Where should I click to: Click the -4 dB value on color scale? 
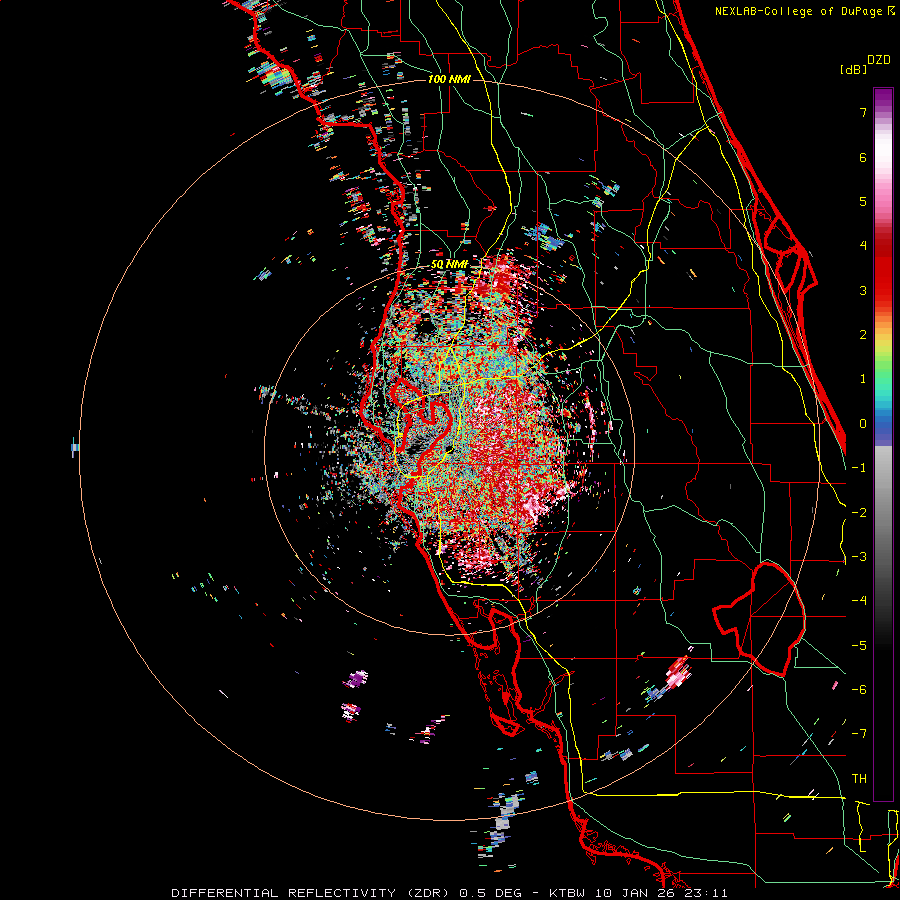pyautogui.click(x=859, y=601)
